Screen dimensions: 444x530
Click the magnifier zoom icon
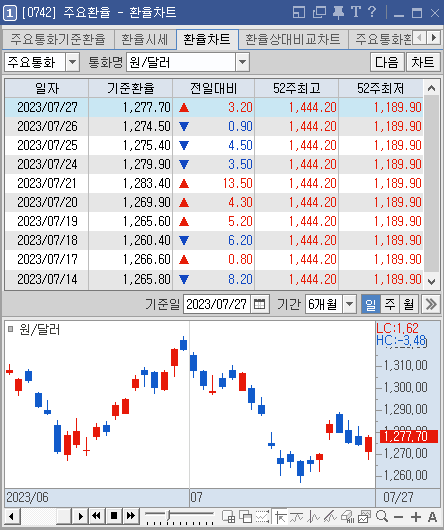382,516
